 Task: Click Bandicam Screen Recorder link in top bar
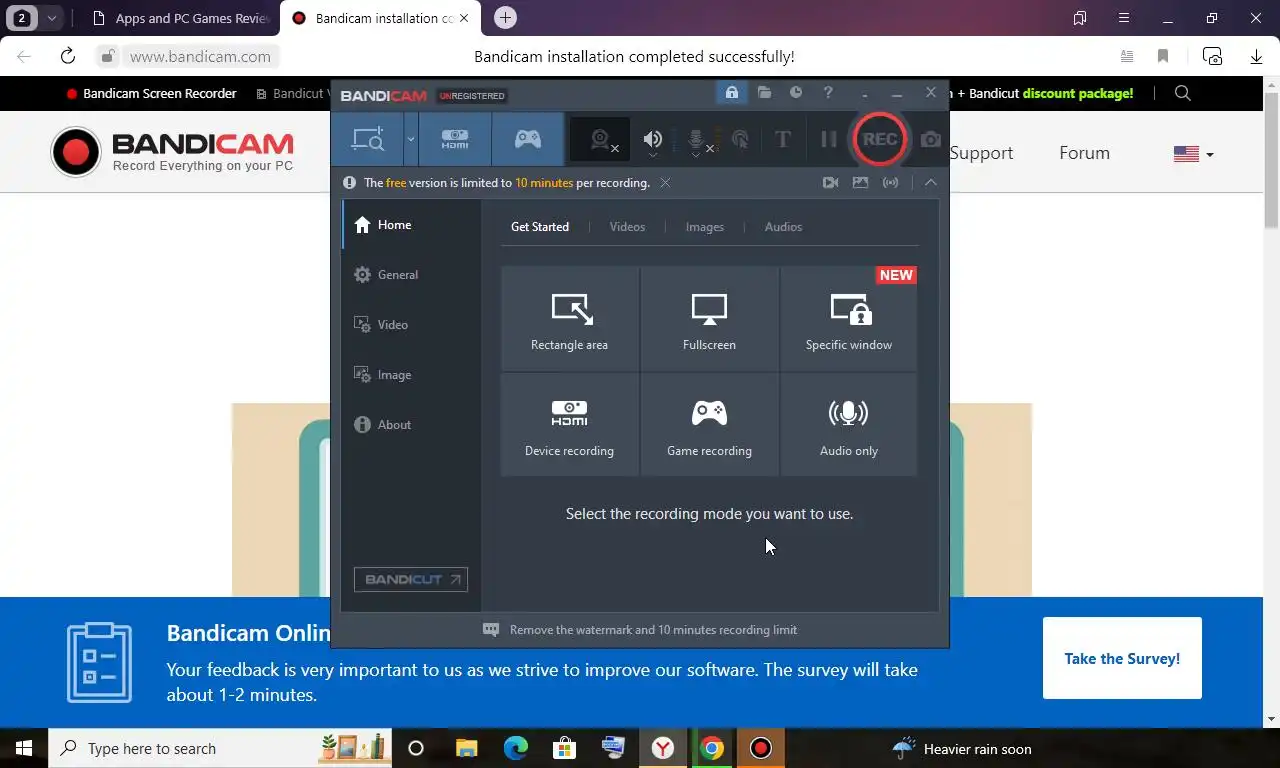(151, 93)
